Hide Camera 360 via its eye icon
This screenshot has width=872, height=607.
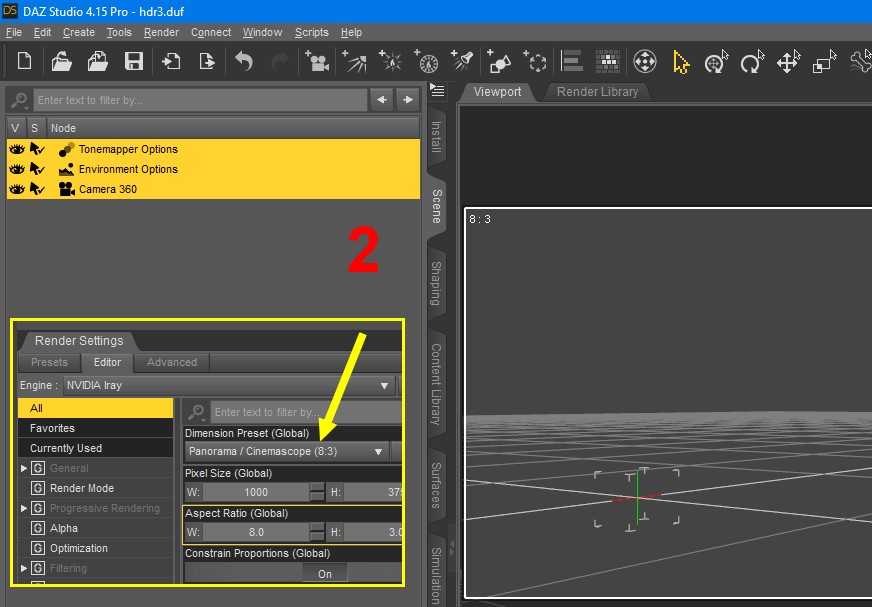pos(17,189)
